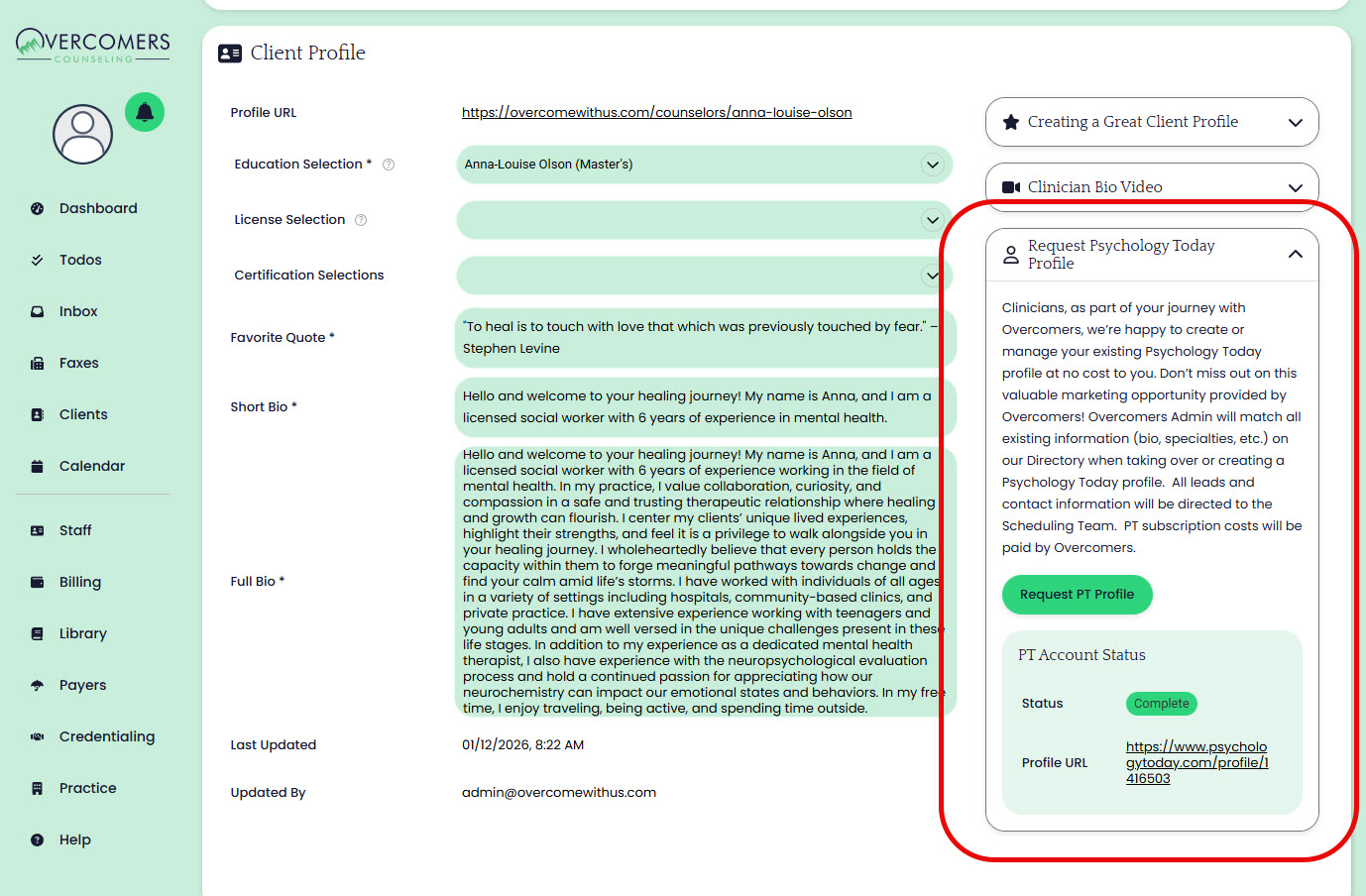
Task: Click the notification bell icon
Action: [x=145, y=112]
